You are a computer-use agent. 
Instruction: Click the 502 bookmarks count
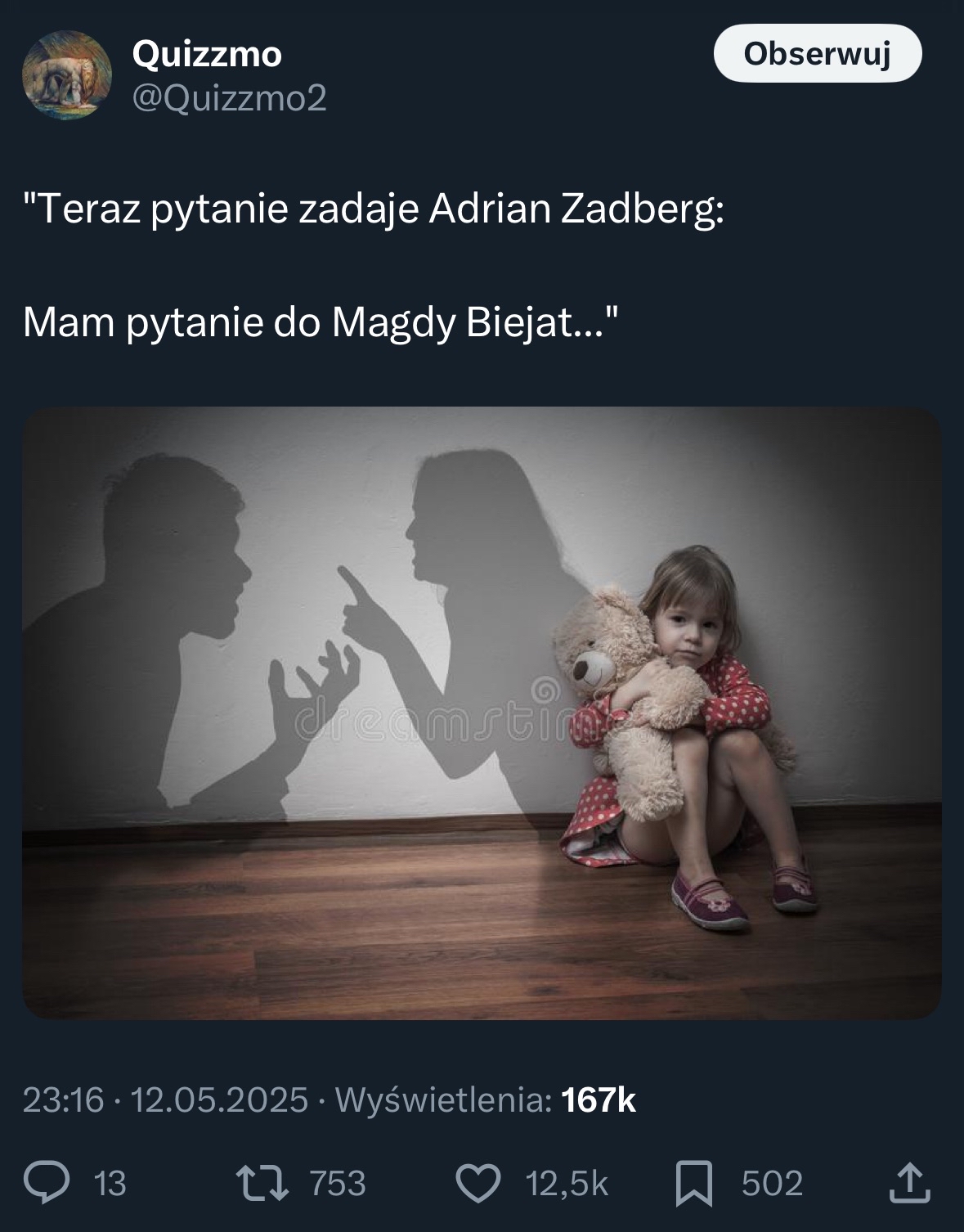773,1184
